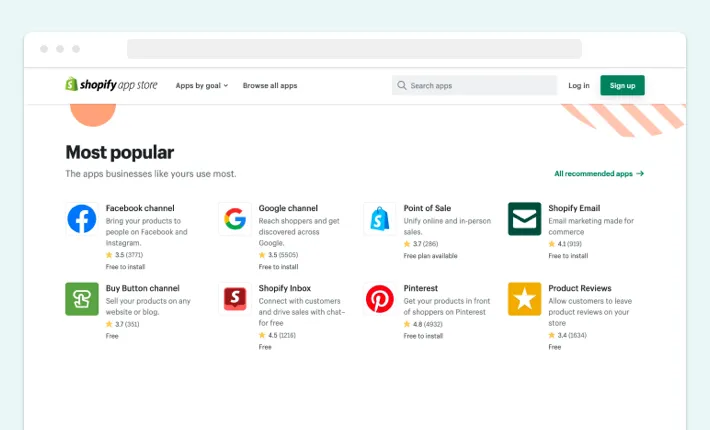
Task: Click 'Sell your products on any website' description
Action: click(148, 306)
